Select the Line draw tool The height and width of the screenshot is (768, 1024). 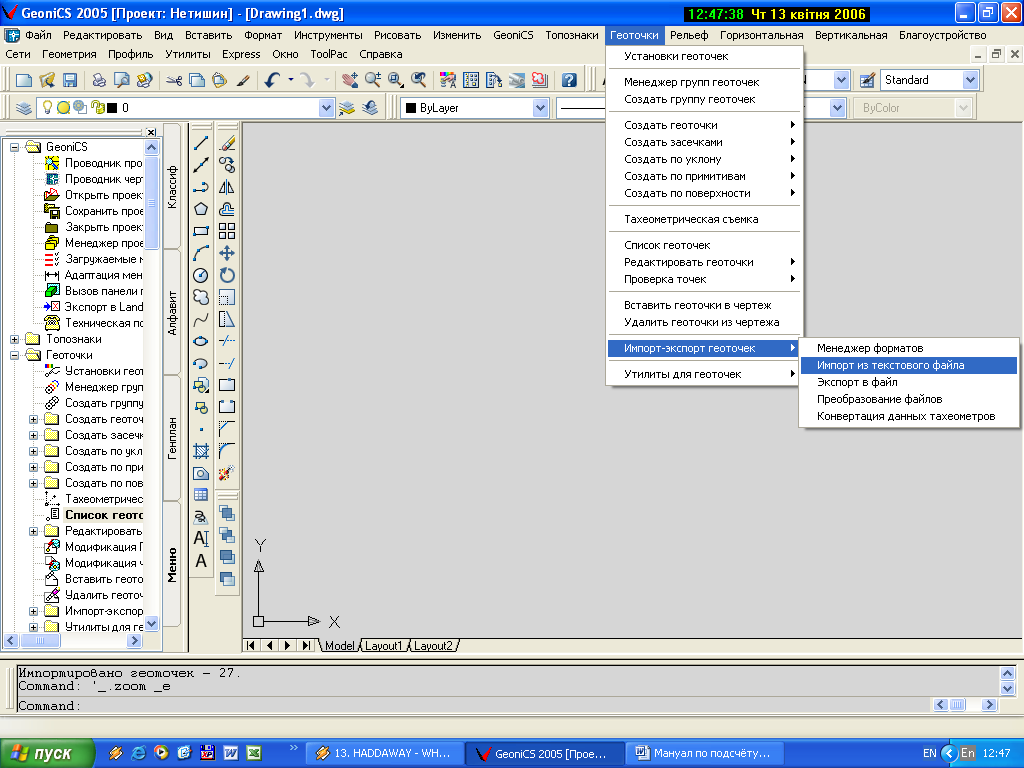(201, 143)
